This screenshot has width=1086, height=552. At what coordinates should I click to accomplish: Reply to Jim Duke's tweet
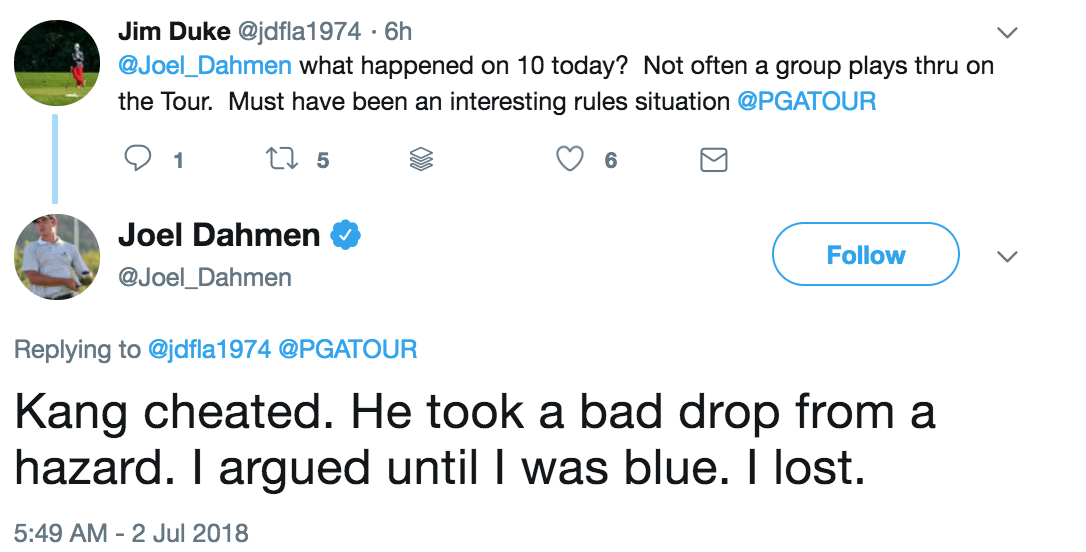(141, 159)
